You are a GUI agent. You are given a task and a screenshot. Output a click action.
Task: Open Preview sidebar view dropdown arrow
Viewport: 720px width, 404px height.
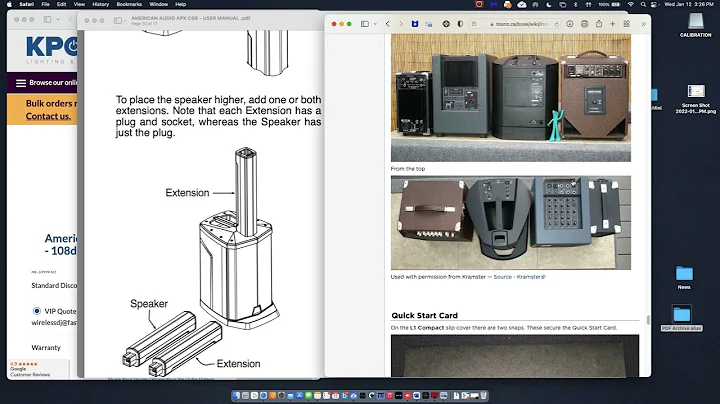coord(124,21)
